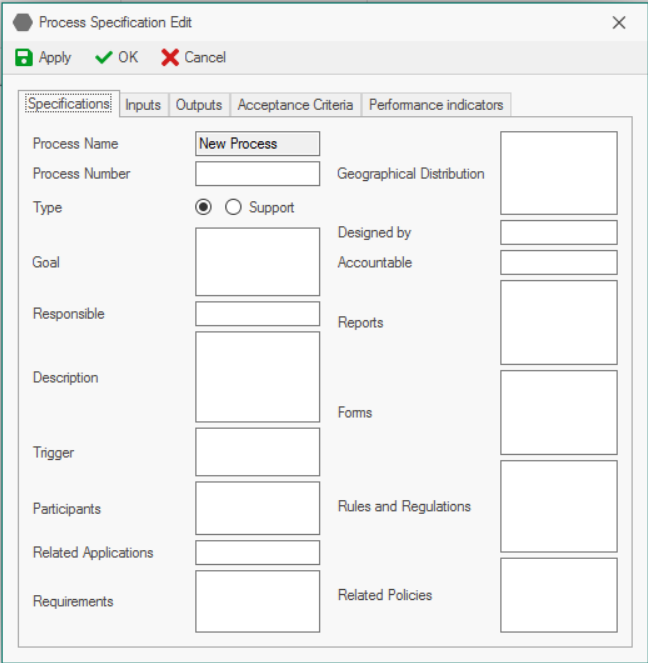Select the Specifications tab
Viewport: 648px width, 663px height.
[69, 104]
